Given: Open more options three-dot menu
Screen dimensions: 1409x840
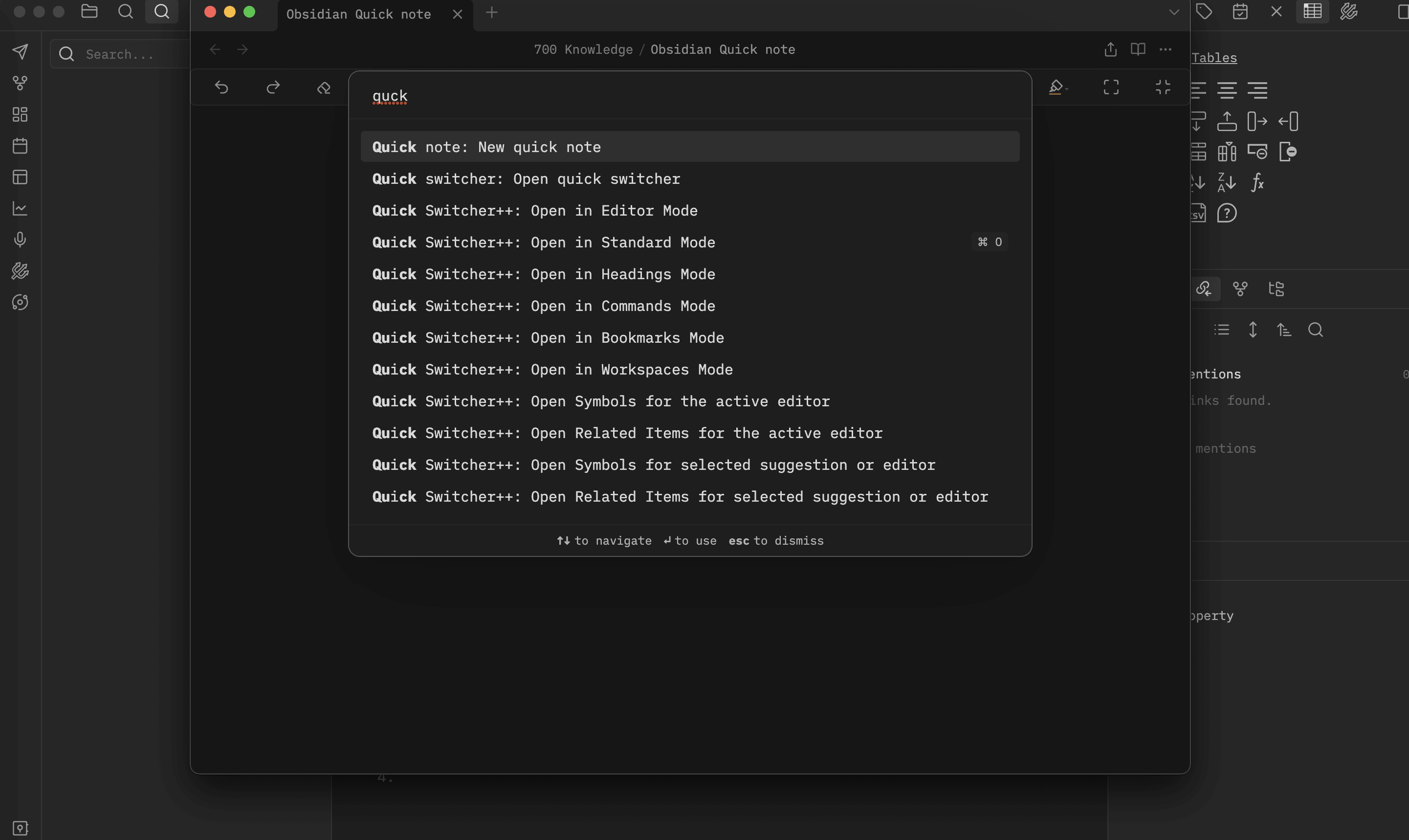Looking at the screenshot, I should (x=1166, y=49).
